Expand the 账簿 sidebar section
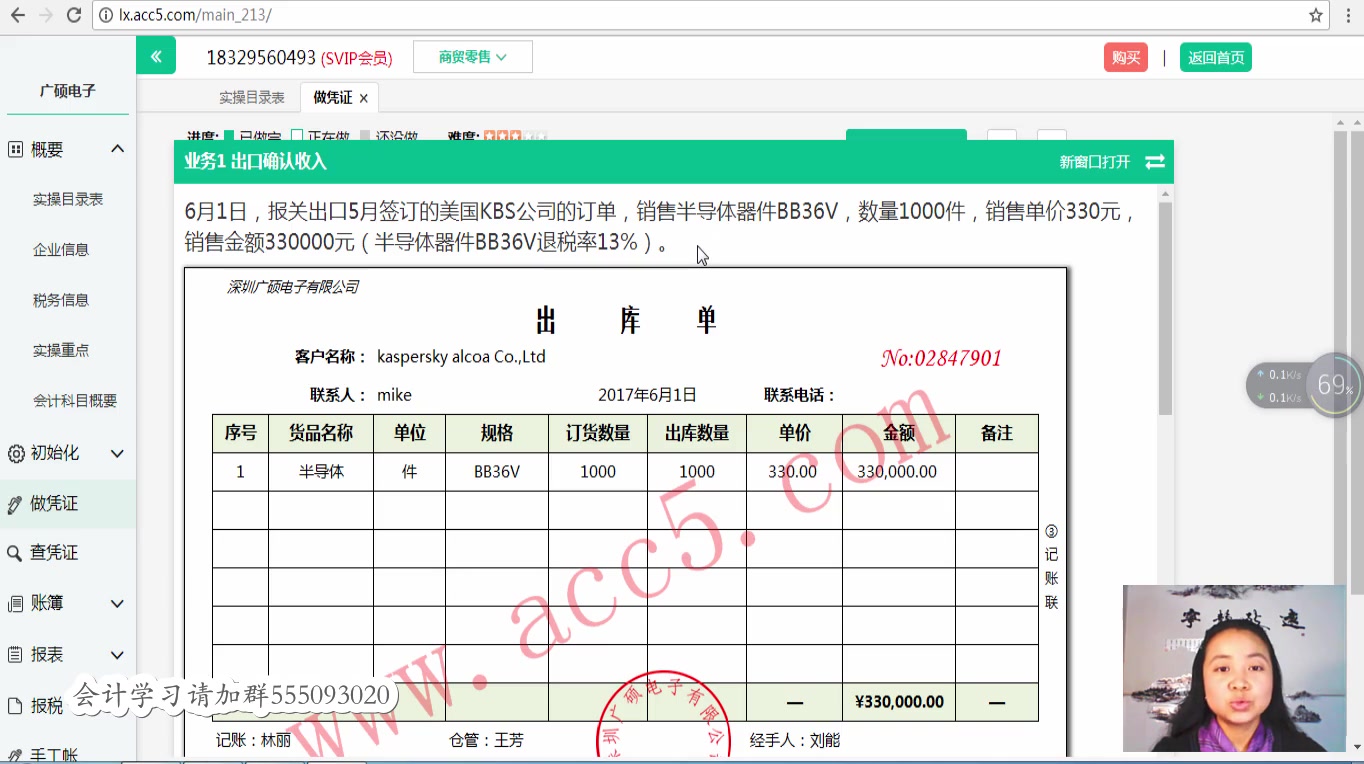The width and height of the screenshot is (1364, 764). (x=116, y=603)
